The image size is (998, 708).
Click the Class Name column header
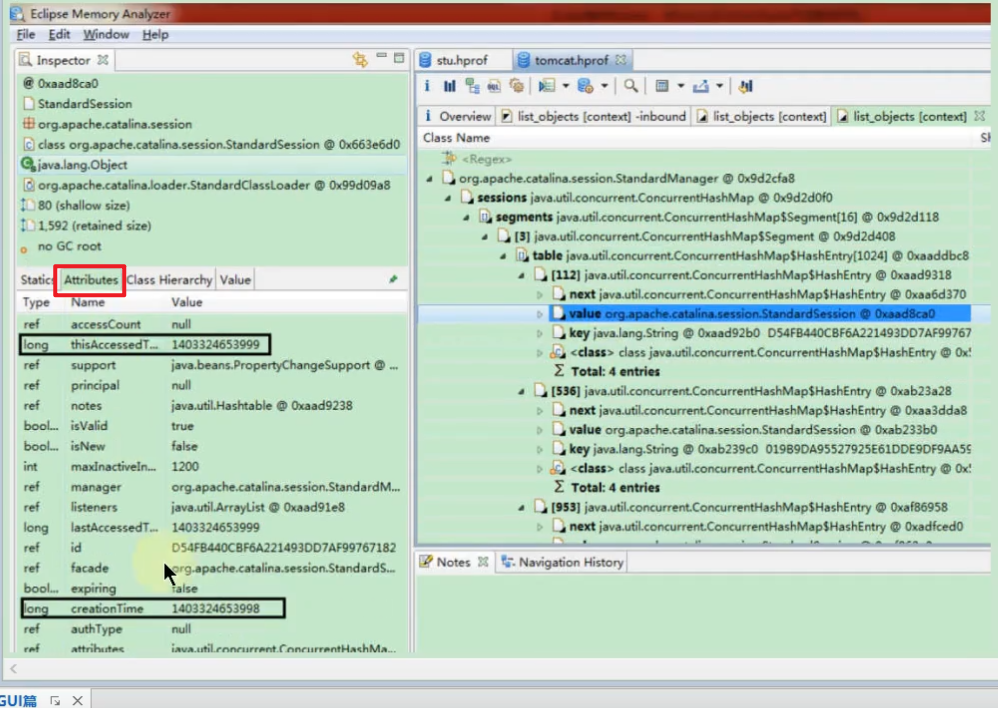click(456, 138)
